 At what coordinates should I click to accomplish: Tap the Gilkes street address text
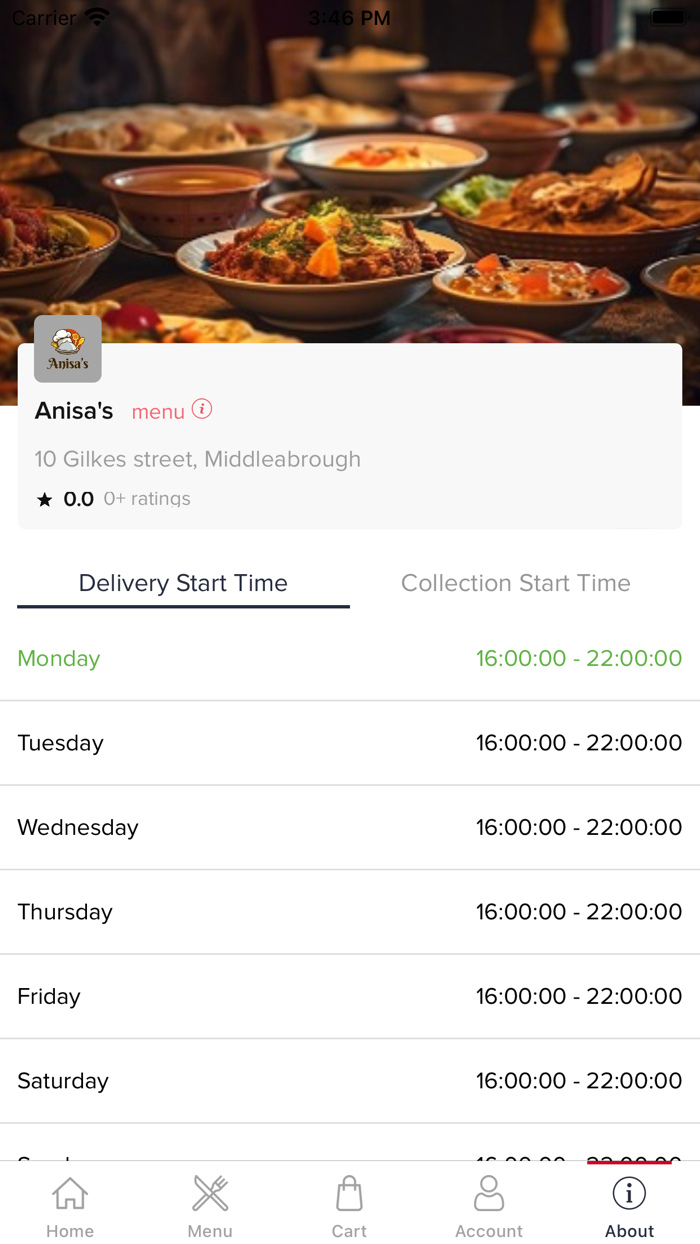198,459
